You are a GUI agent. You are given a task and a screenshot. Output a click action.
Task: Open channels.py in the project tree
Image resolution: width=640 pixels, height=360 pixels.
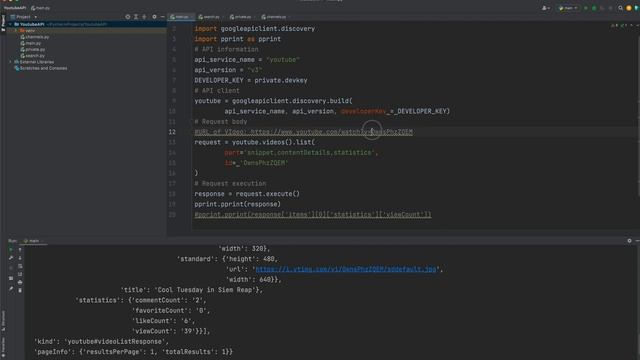click(35, 37)
